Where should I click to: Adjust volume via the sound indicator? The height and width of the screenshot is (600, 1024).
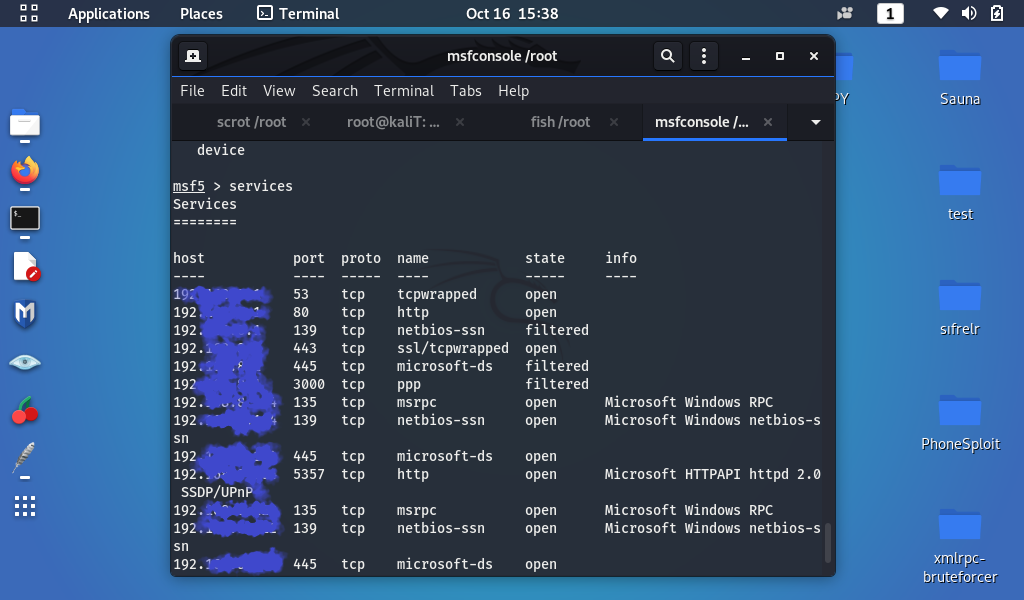coord(968,14)
